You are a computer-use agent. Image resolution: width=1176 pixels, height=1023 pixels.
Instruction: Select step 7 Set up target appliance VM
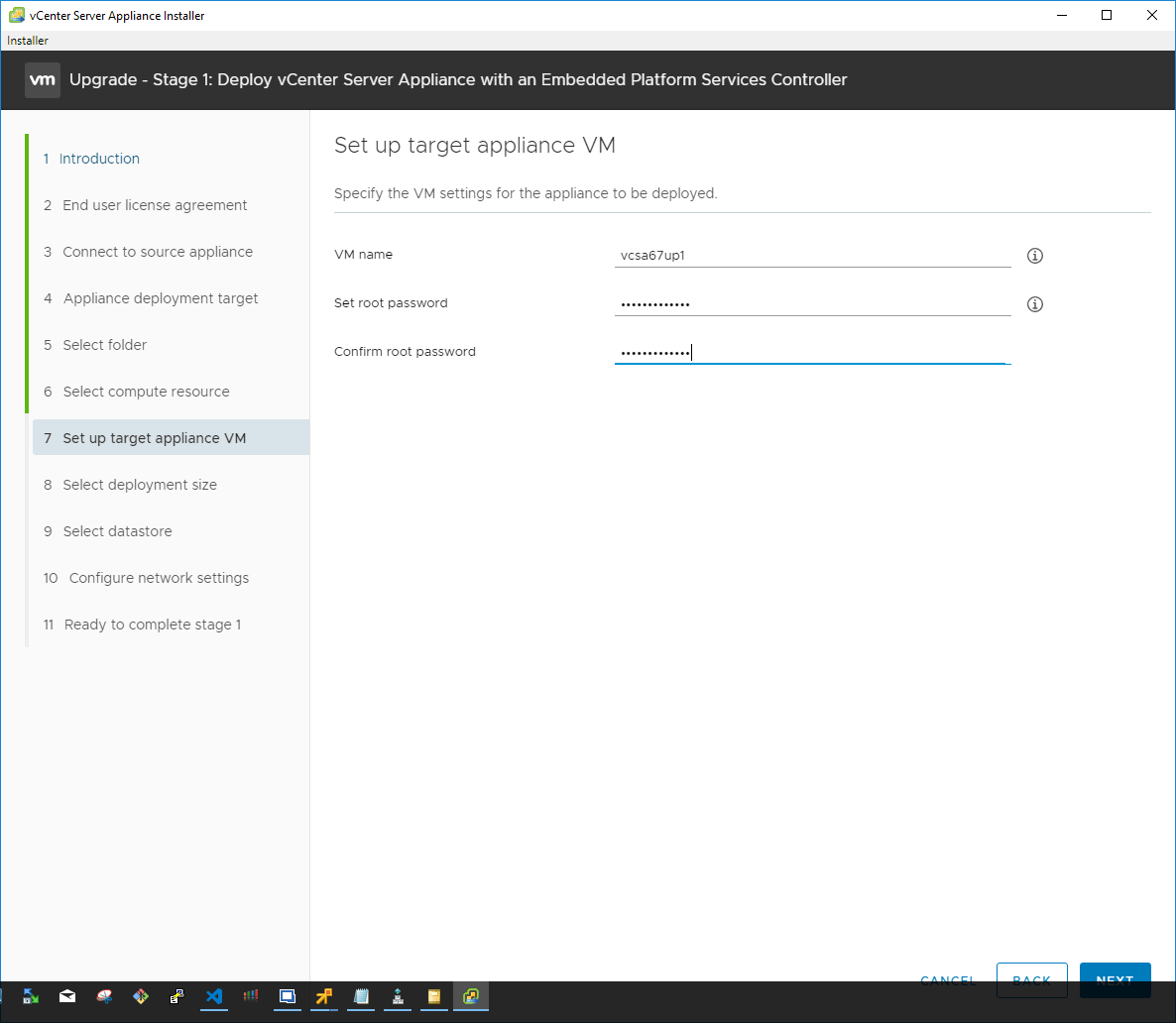click(171, 437)
